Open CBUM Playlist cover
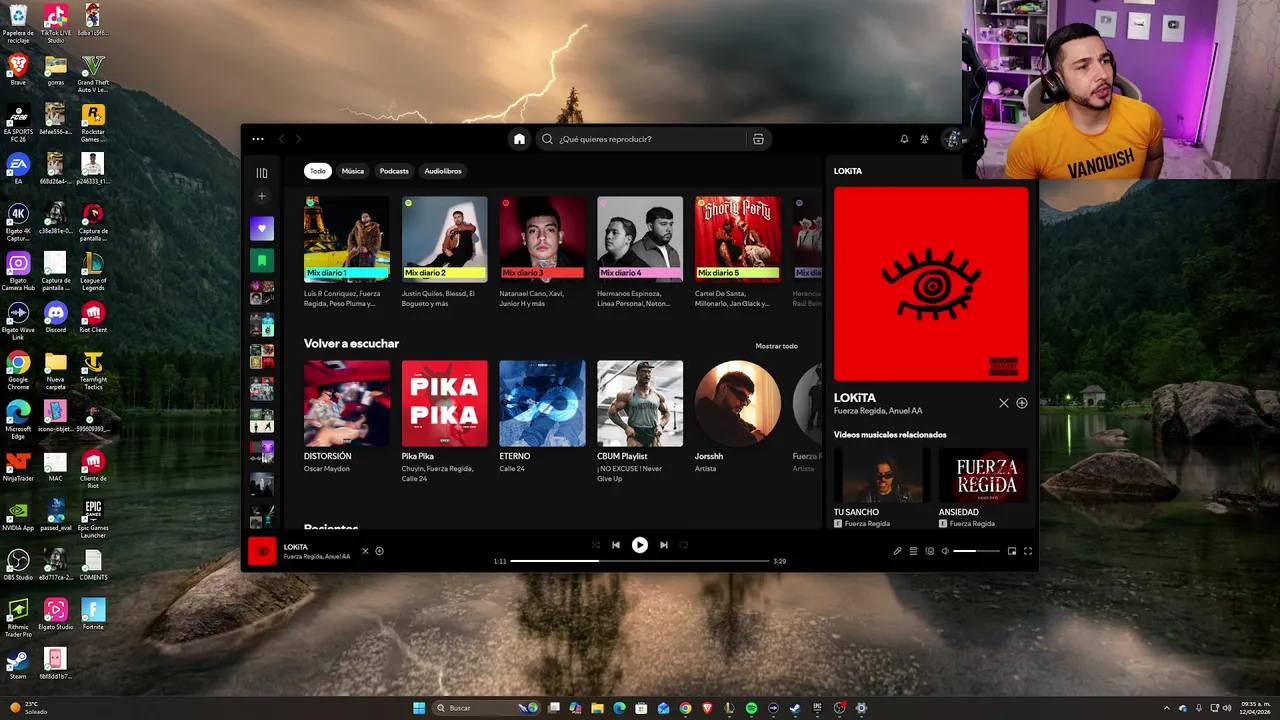The image size is (1280, 720). tap(640, 403)
